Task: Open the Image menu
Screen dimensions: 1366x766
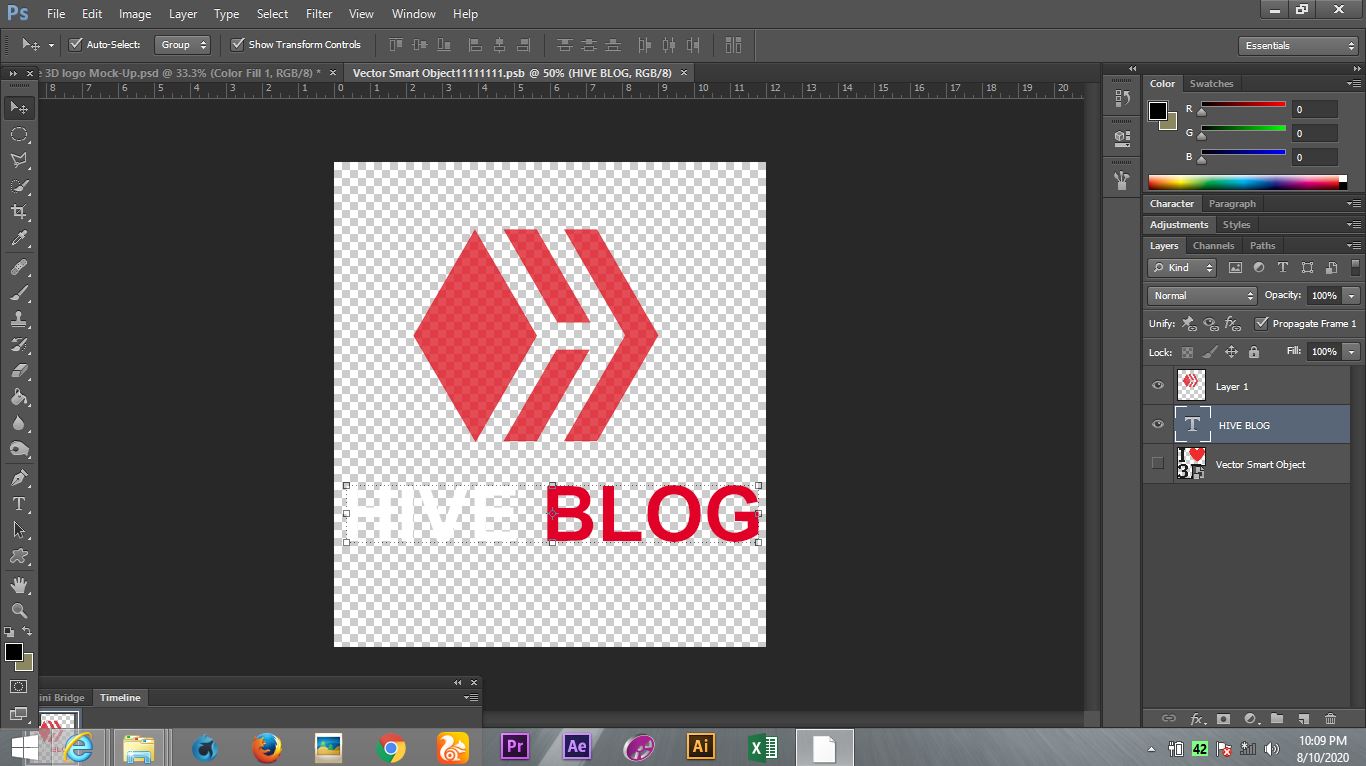Action: pyautogui.click(x=135, y=14)
